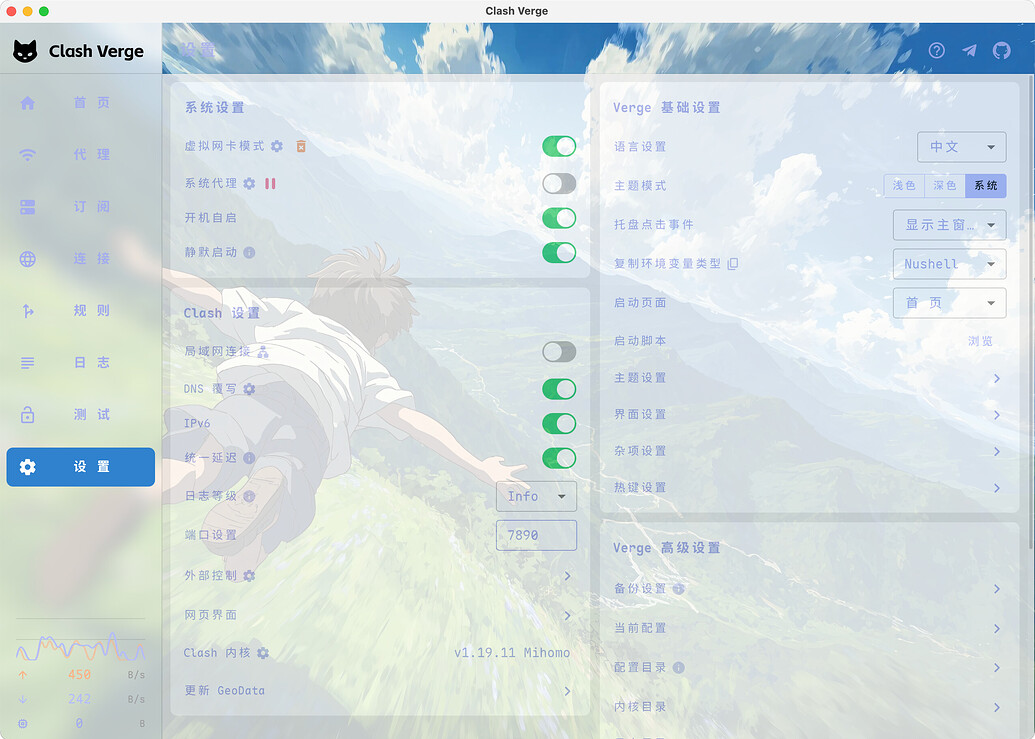Image resolution: width=1035 pixels, height=739 pixels.
Task: Expand the 界面设置 row
Action: tap(810, 414)
